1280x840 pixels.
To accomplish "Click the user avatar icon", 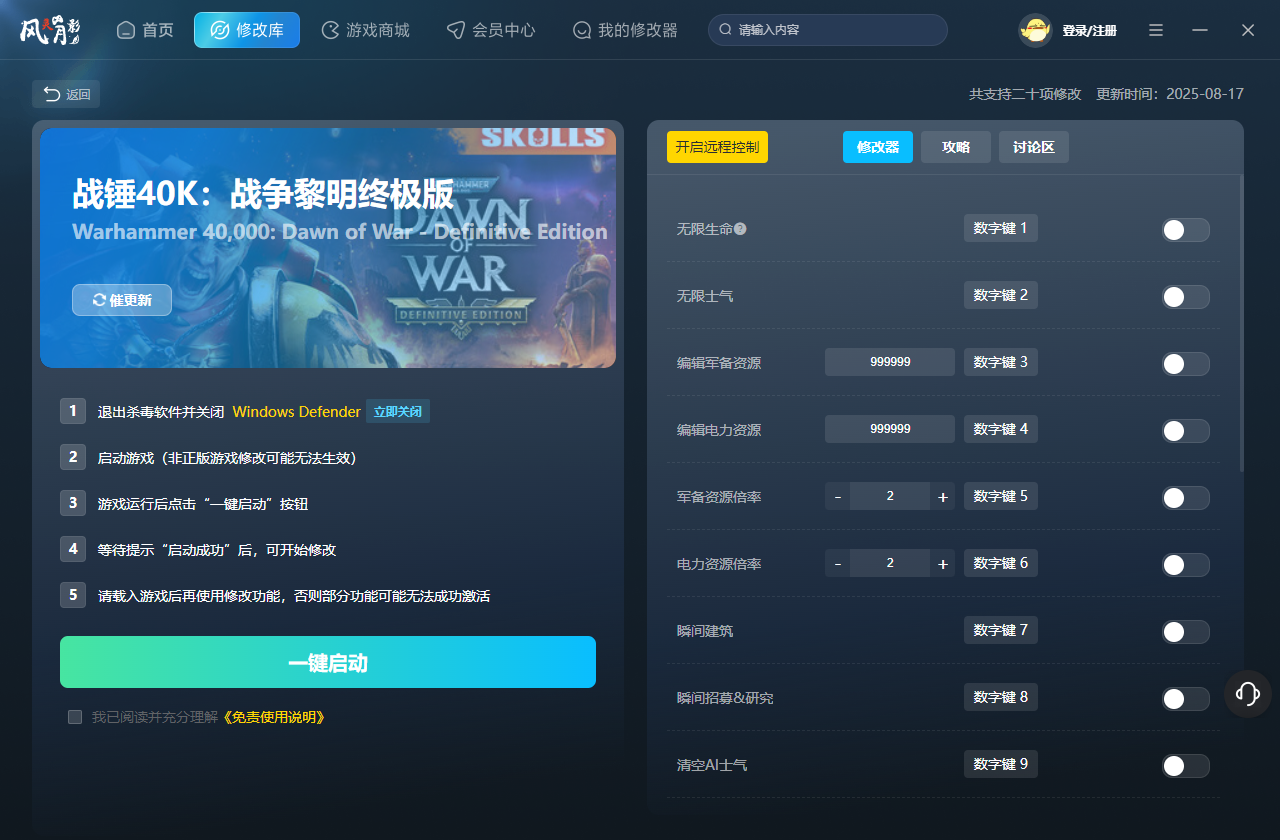I will point(1035,31).
